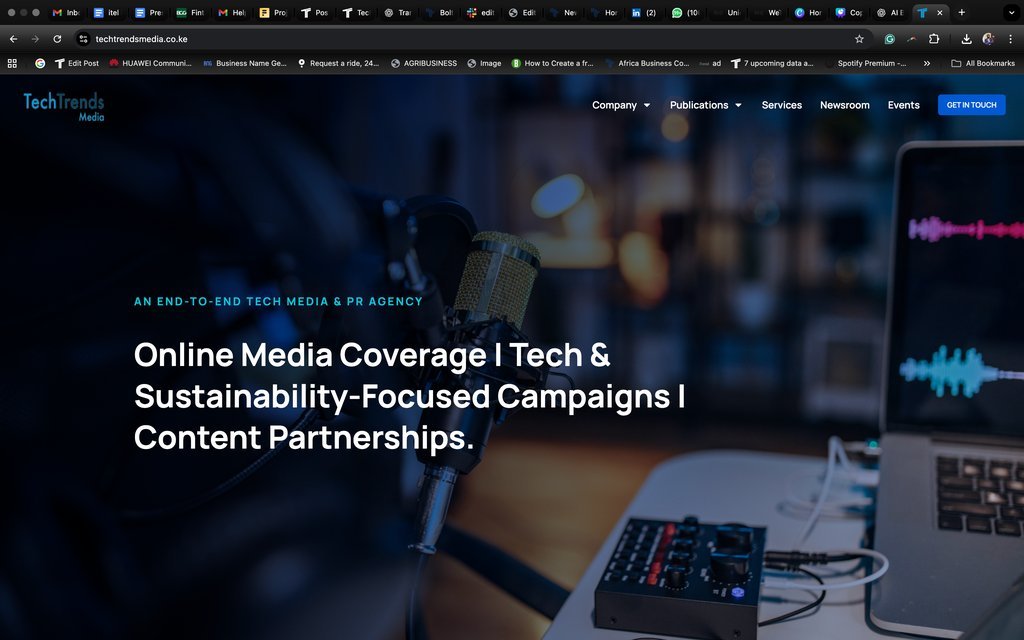This screenshot has height=640, width=1024.
Task: Expand the Publications menu dropdown
Action: [705, 105]
